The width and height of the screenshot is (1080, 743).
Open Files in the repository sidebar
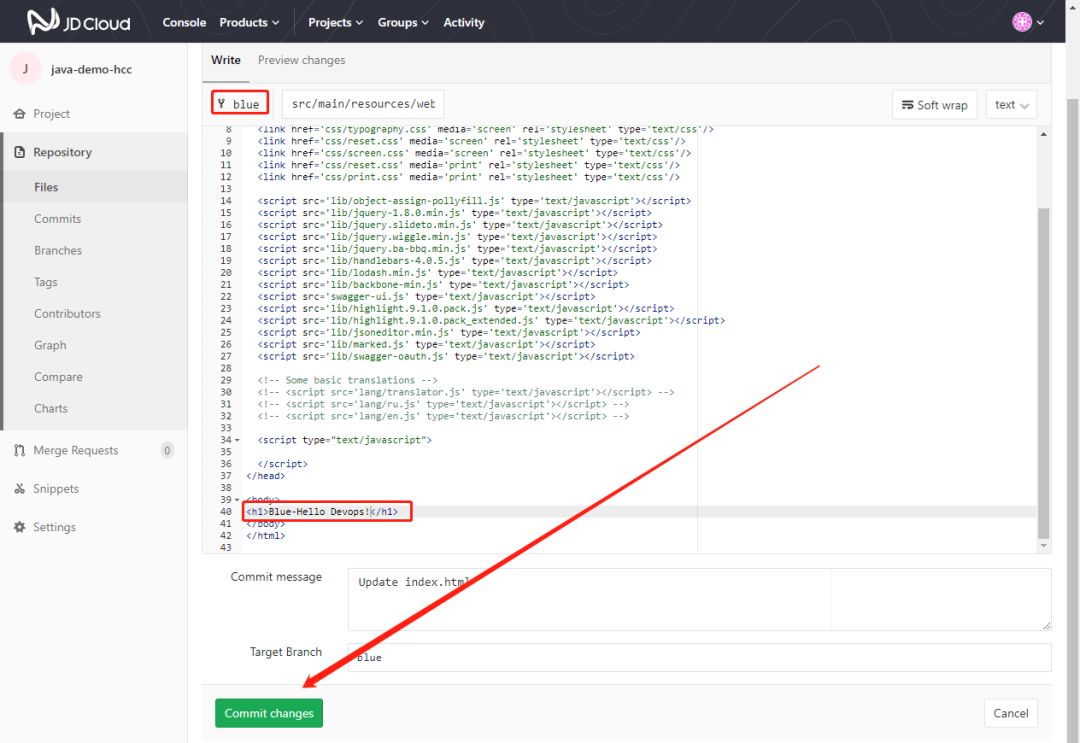coord(46,187)
